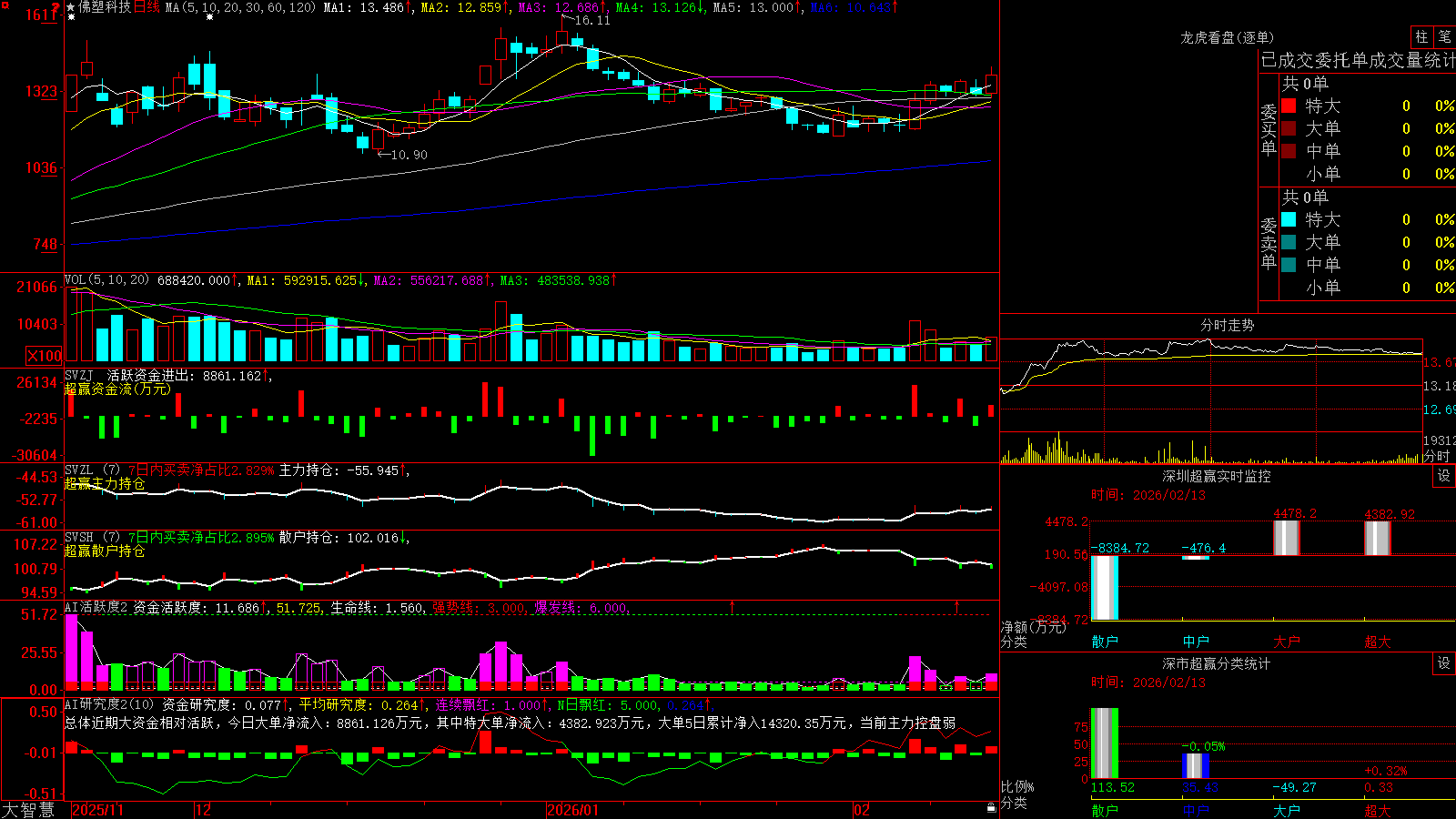Click the 超大 4382.92 bar in realtime monitor
The image size is (1456, 819).
click(1378, 538)
